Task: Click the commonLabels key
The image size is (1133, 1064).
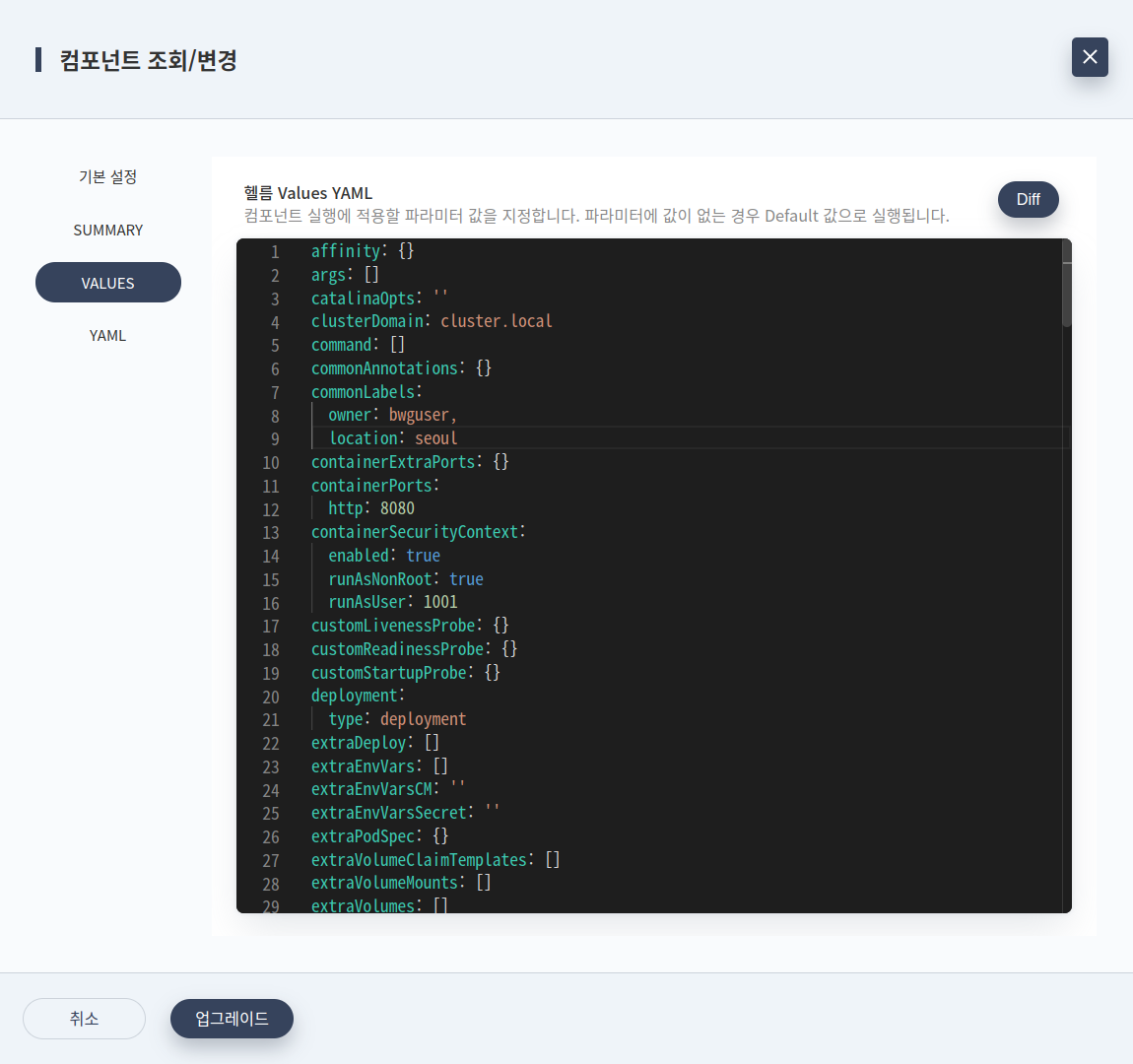Action: pos(363,391)
